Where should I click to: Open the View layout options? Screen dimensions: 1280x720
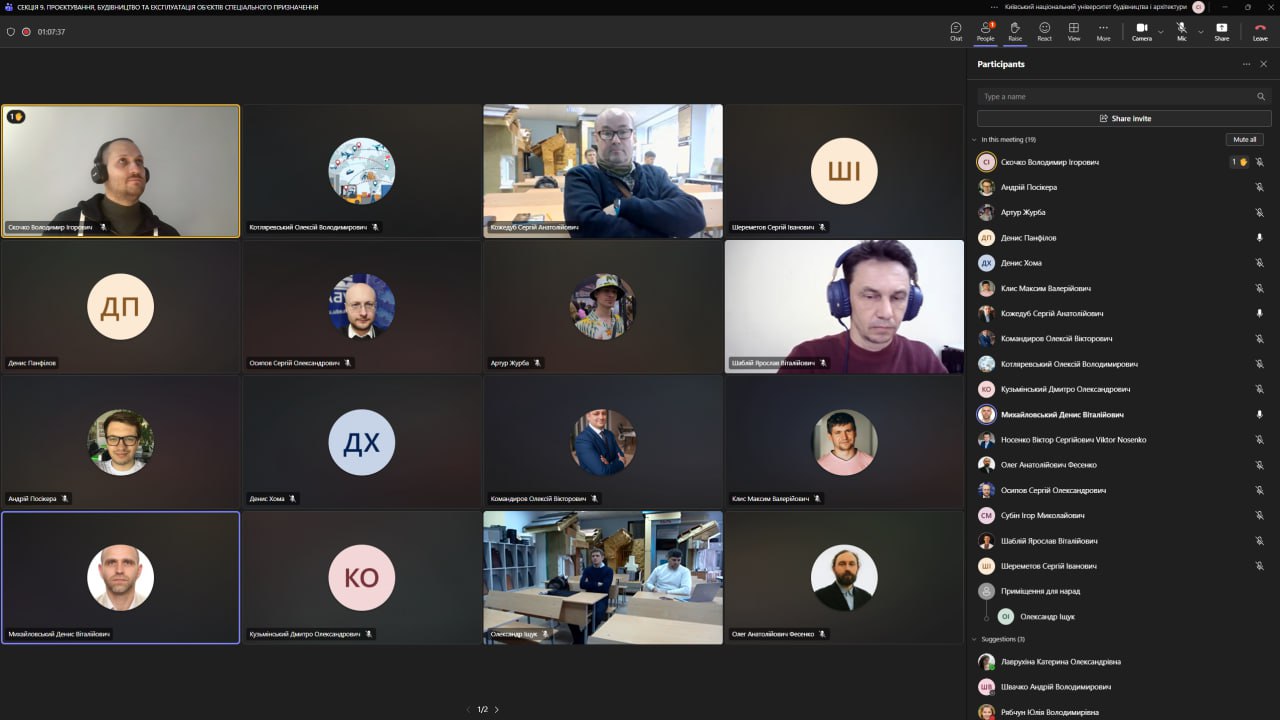1073,31
